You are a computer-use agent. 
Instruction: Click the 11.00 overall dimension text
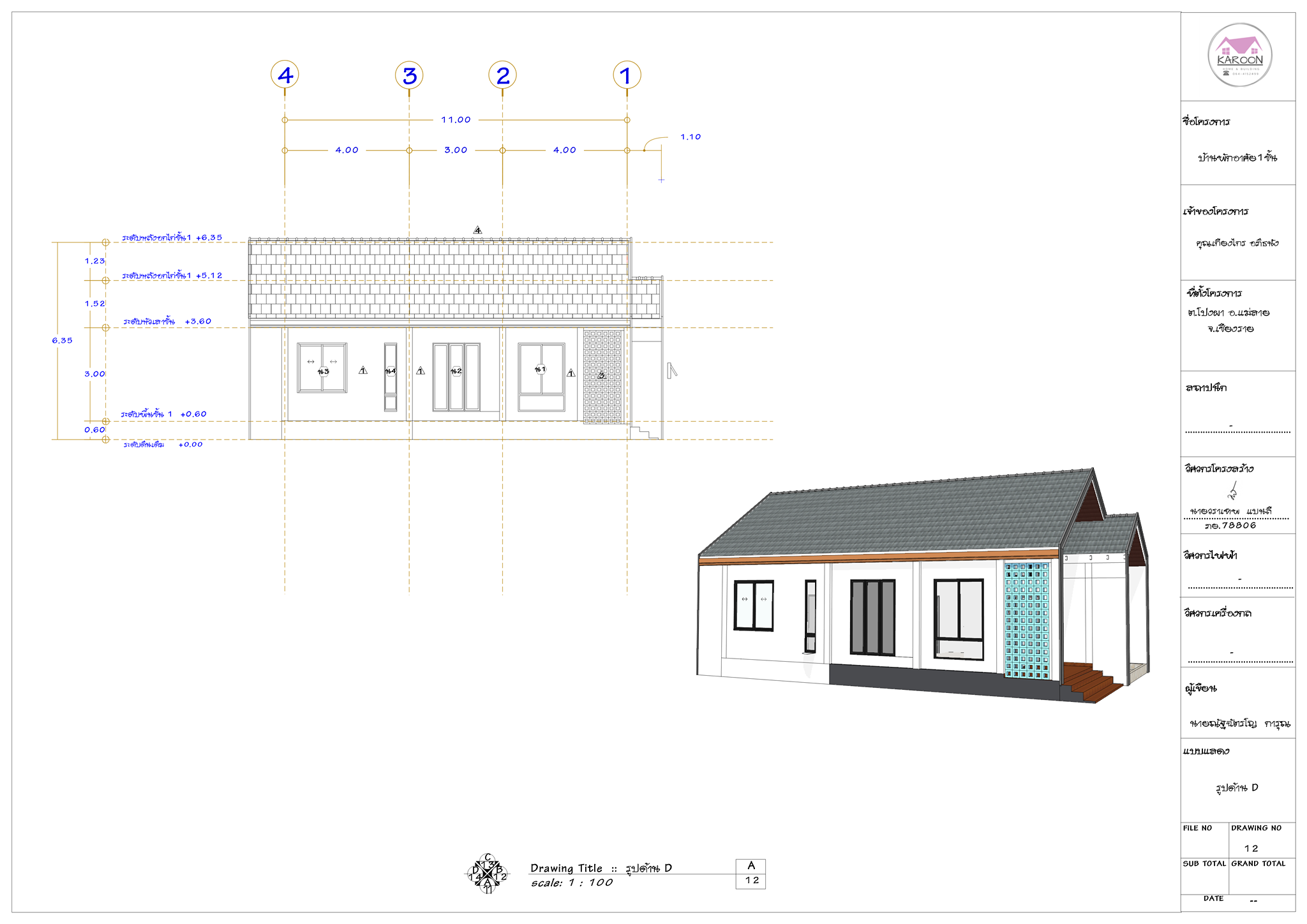coord(456,120)
